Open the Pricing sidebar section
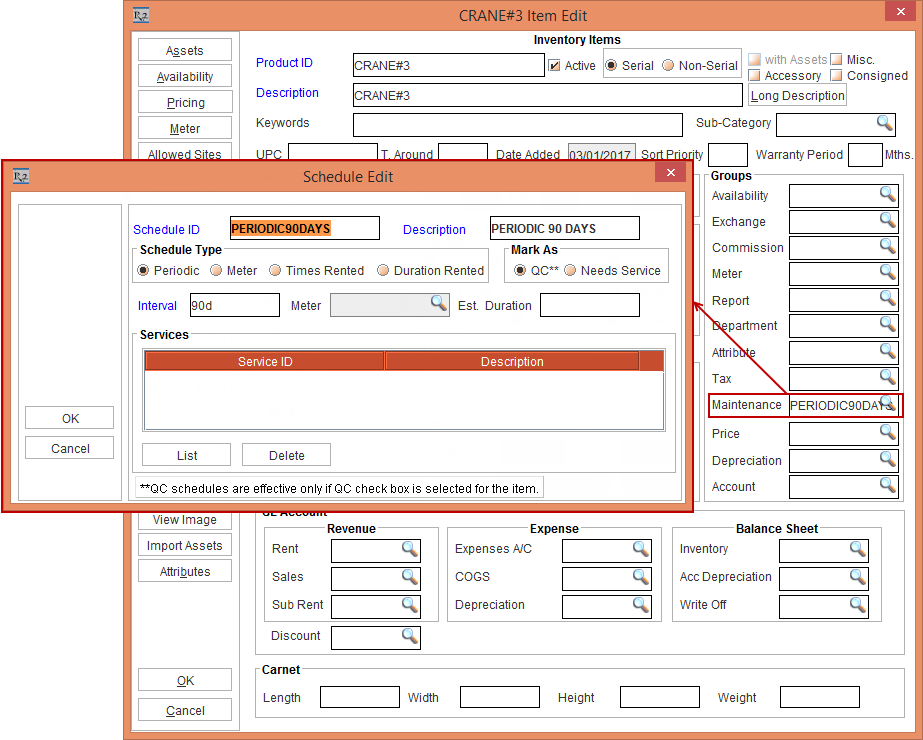 tap(185, 103)
